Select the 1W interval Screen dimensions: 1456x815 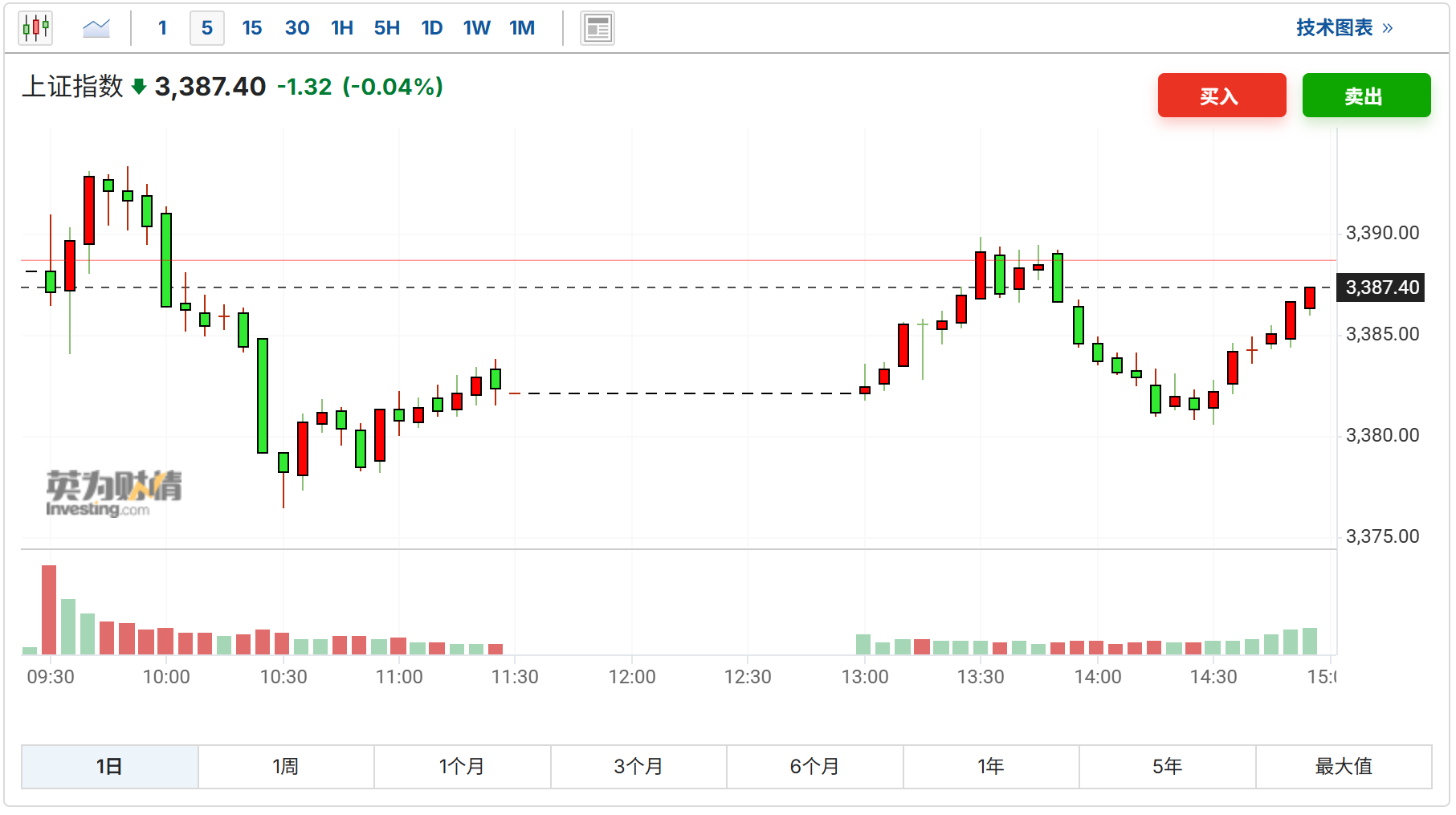click(x=477, y=28)
